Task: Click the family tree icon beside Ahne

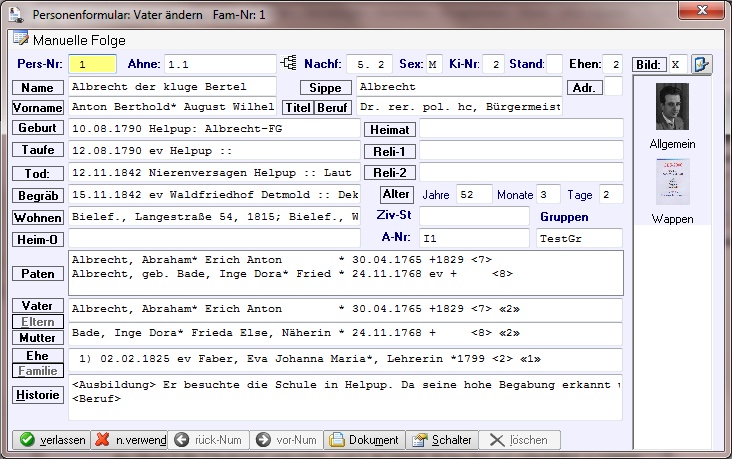Action: click(x=290, y=64)
